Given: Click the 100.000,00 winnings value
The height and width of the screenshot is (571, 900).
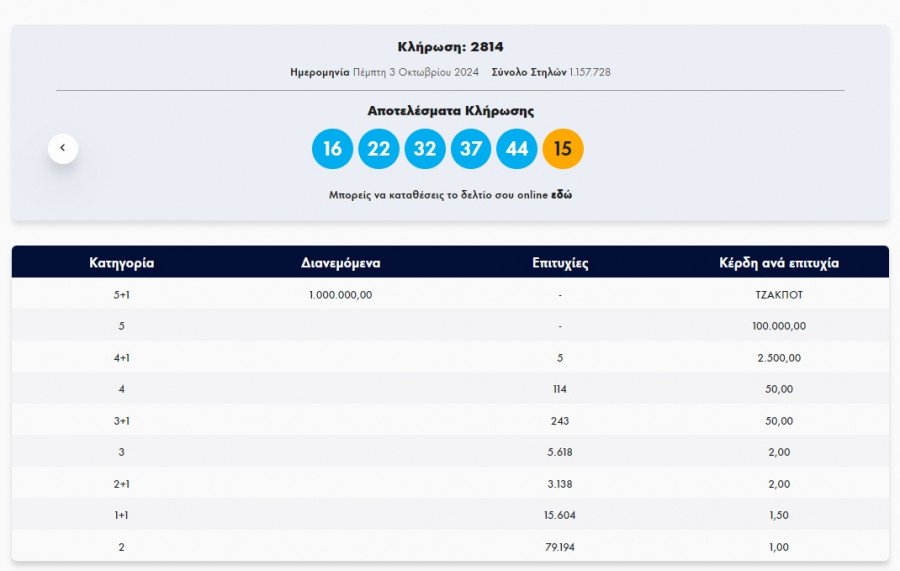Looking at the screenshot, I should coord(779,326).
